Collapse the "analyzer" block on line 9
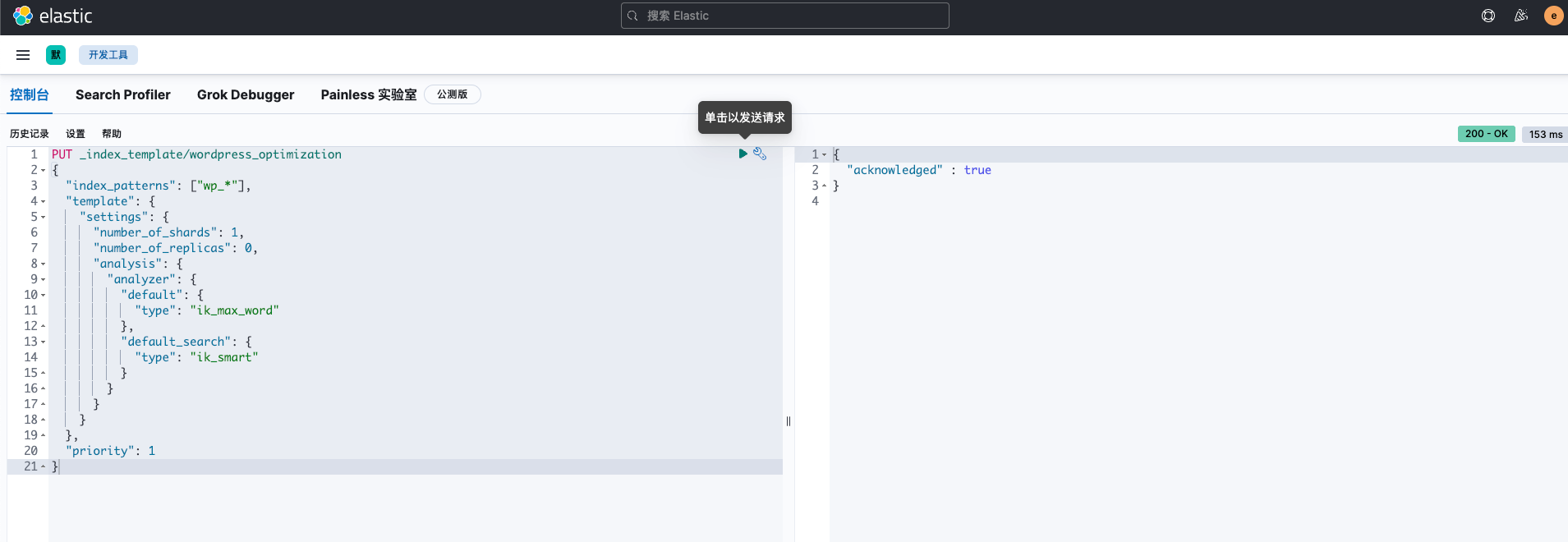The image size is (1568, 542). click(44, 279)
